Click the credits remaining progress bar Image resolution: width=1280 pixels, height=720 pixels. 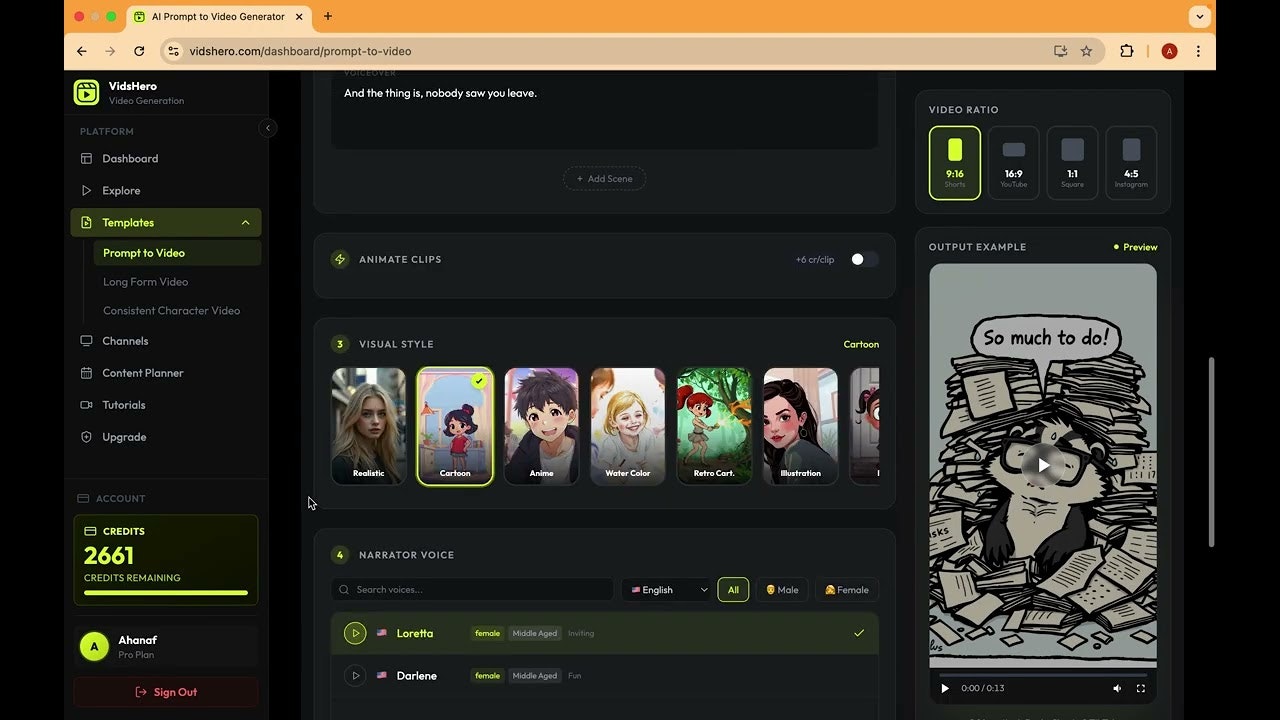click(x=166, y=593)
